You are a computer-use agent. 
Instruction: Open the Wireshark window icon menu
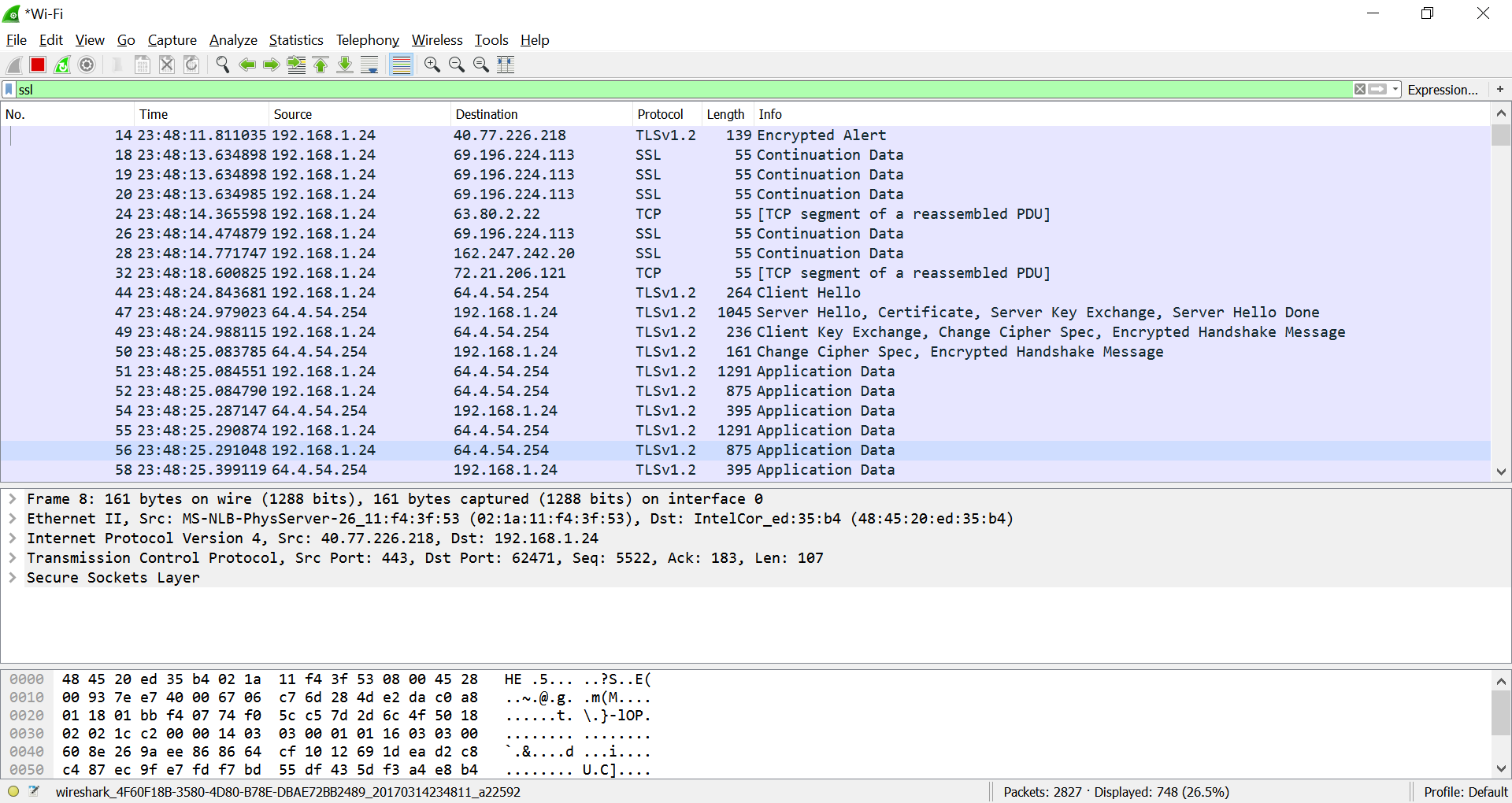coord(12,13)
